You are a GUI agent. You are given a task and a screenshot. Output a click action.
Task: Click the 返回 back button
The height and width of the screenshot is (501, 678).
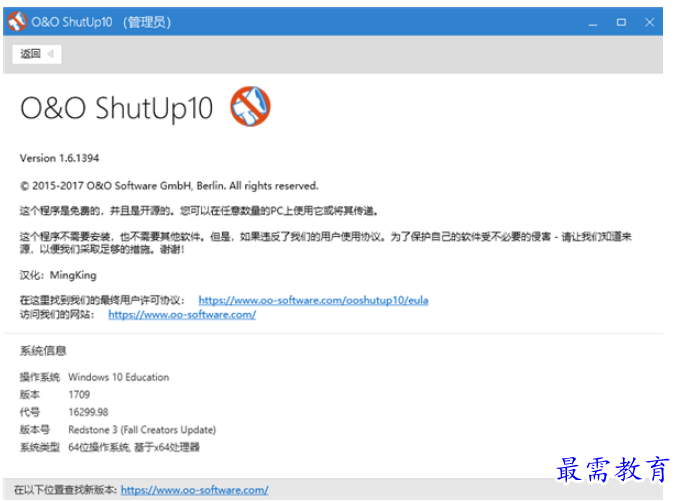click(x=37, y=54)
